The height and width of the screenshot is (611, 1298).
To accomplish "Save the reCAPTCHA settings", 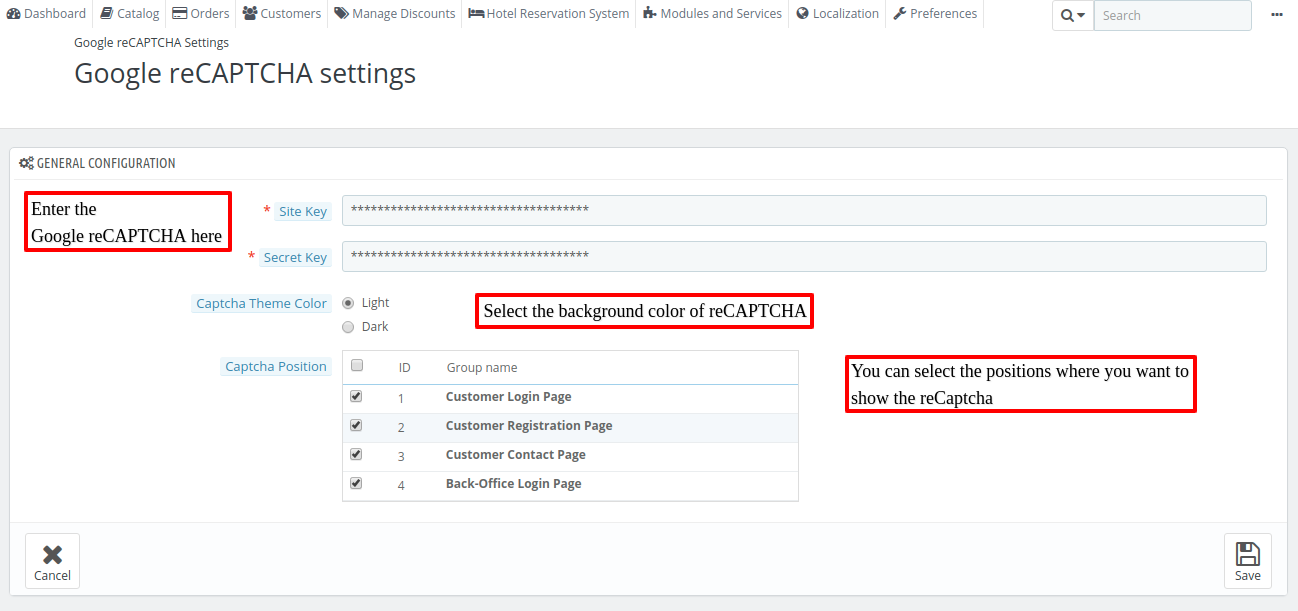I will (x=1248, y=561).
